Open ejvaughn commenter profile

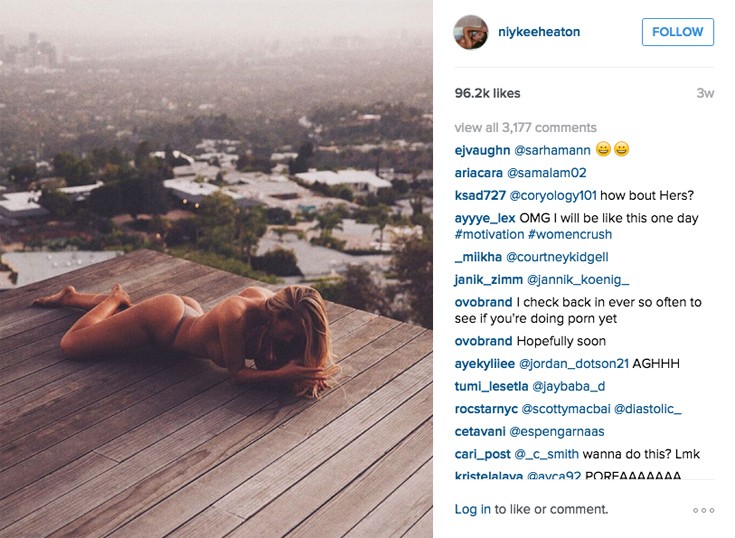pos(482,150)
